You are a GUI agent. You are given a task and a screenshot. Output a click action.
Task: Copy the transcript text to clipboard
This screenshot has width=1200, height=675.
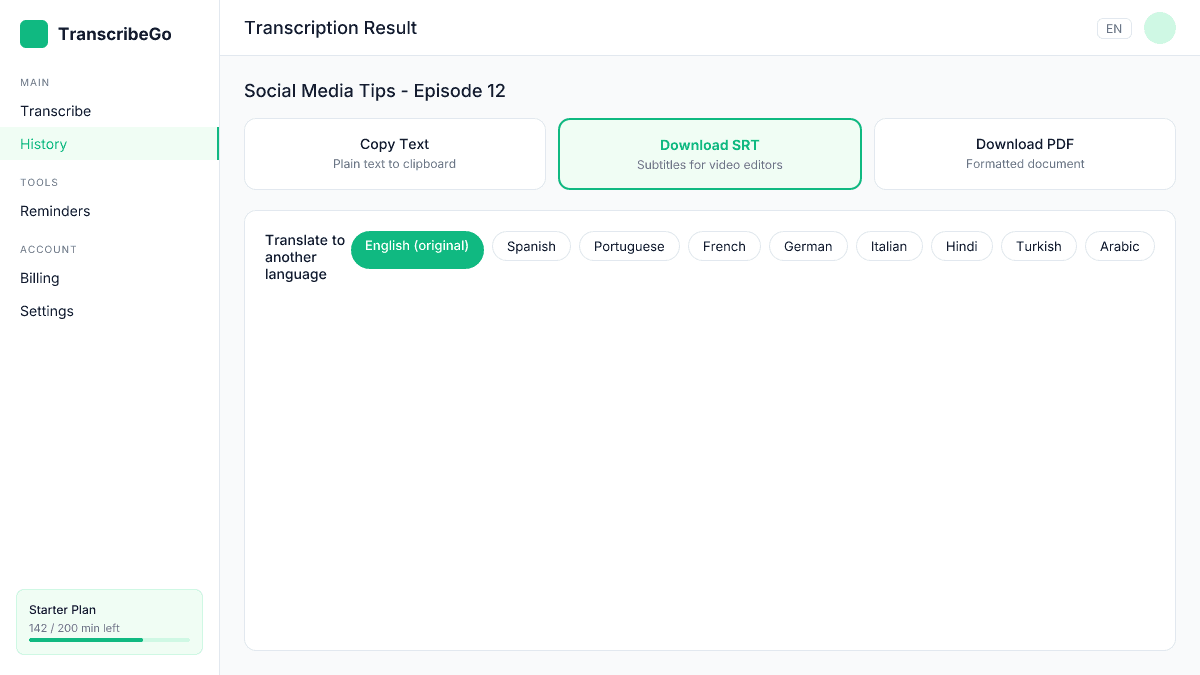[394, 153]
